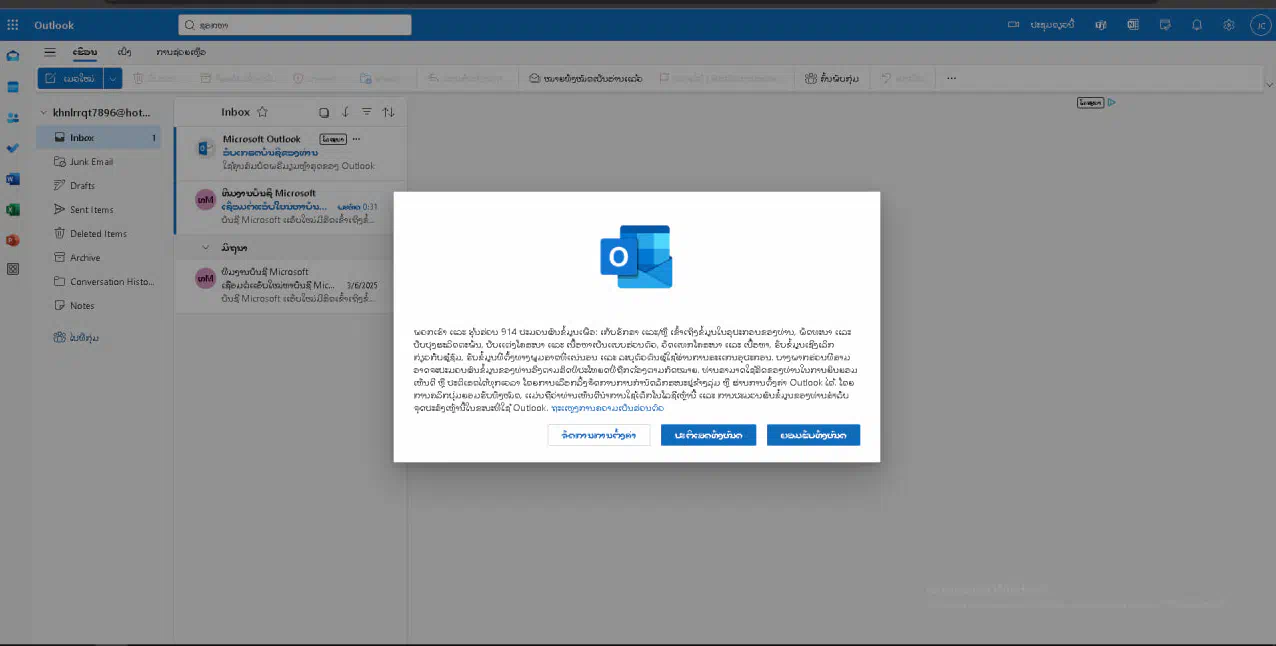This screenshot has width=1276, height=646.
Task: Open the Notes folder
Action: coord(98,306)
